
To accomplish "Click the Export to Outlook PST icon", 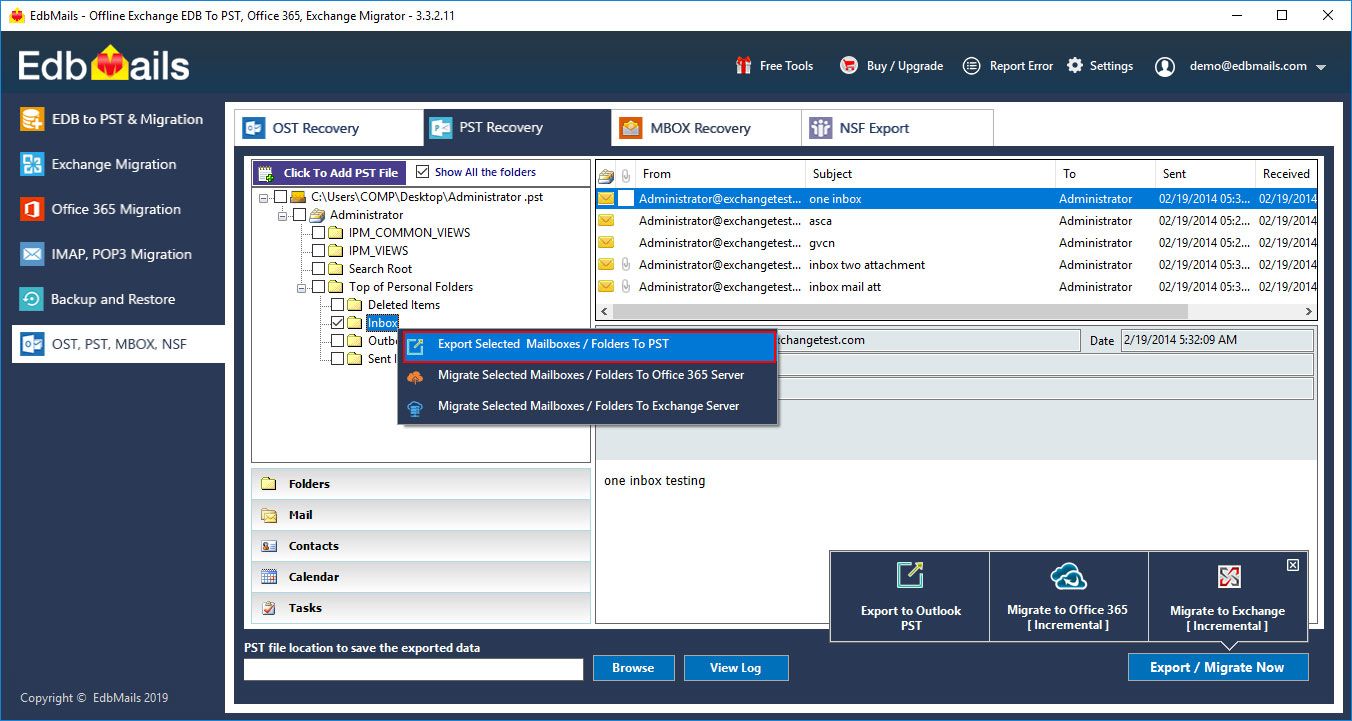I will [910, 576].
